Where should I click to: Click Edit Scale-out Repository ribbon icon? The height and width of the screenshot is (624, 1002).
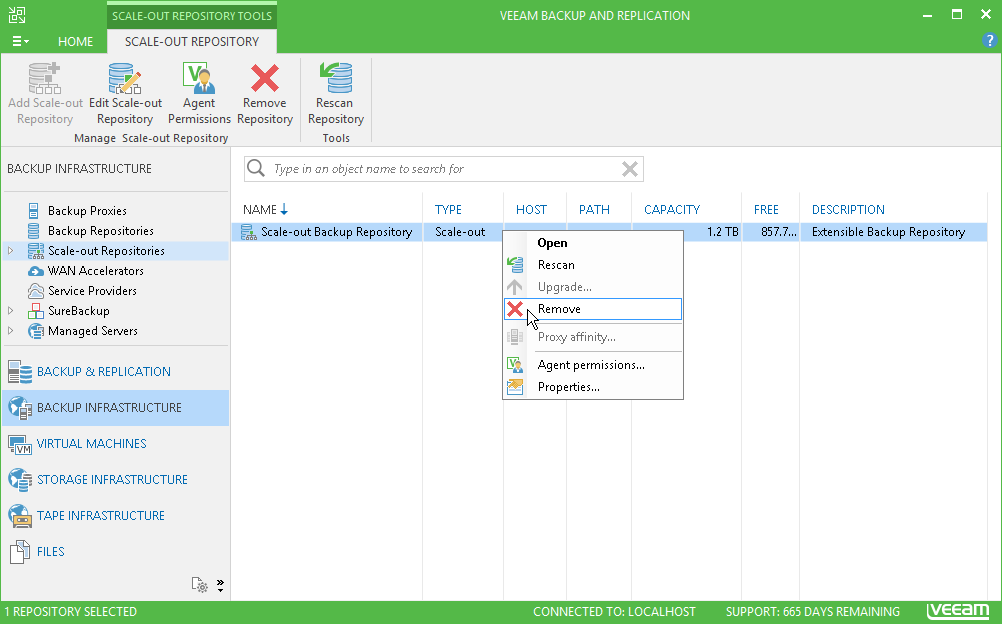(125, 78)
